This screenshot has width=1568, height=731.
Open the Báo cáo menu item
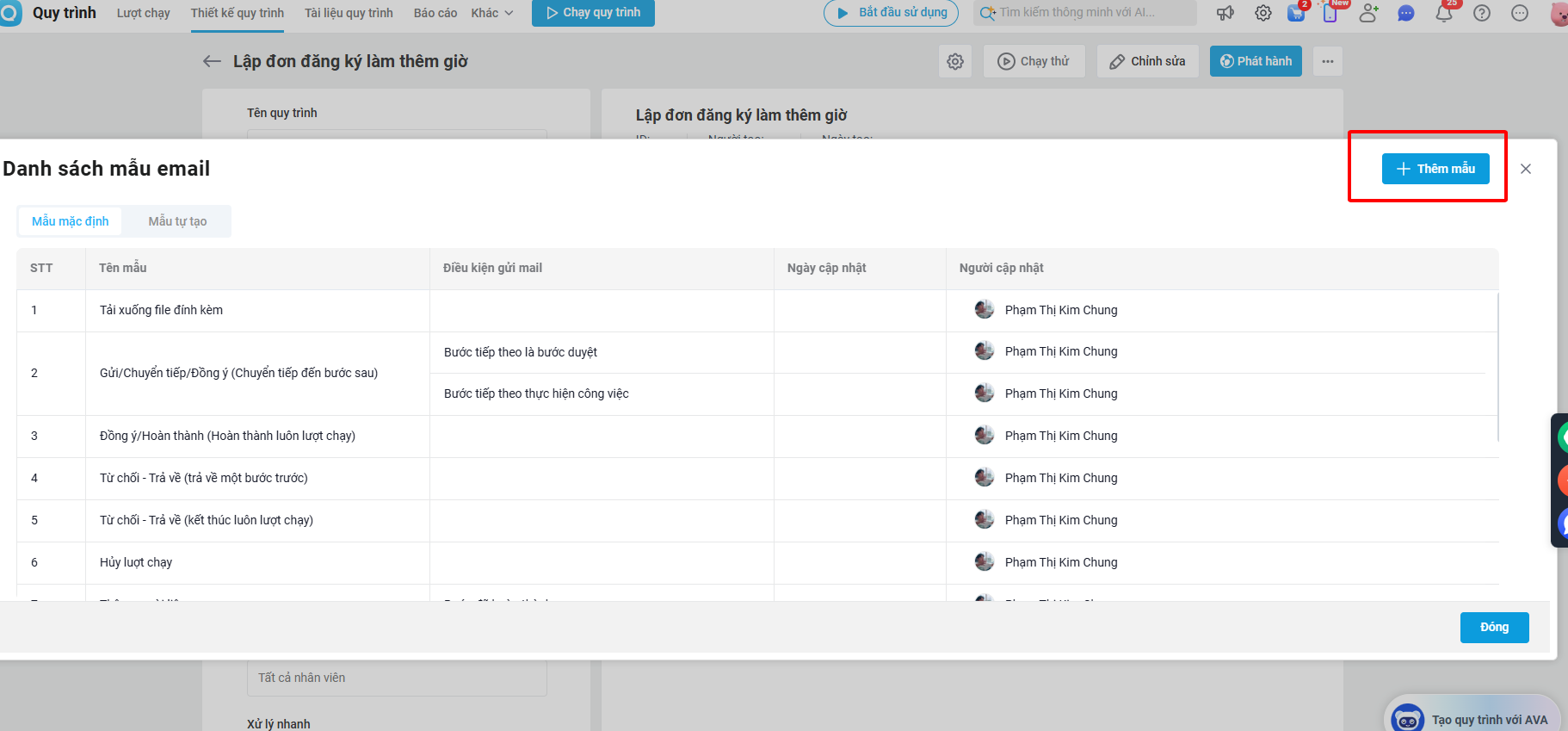point(435,13)
